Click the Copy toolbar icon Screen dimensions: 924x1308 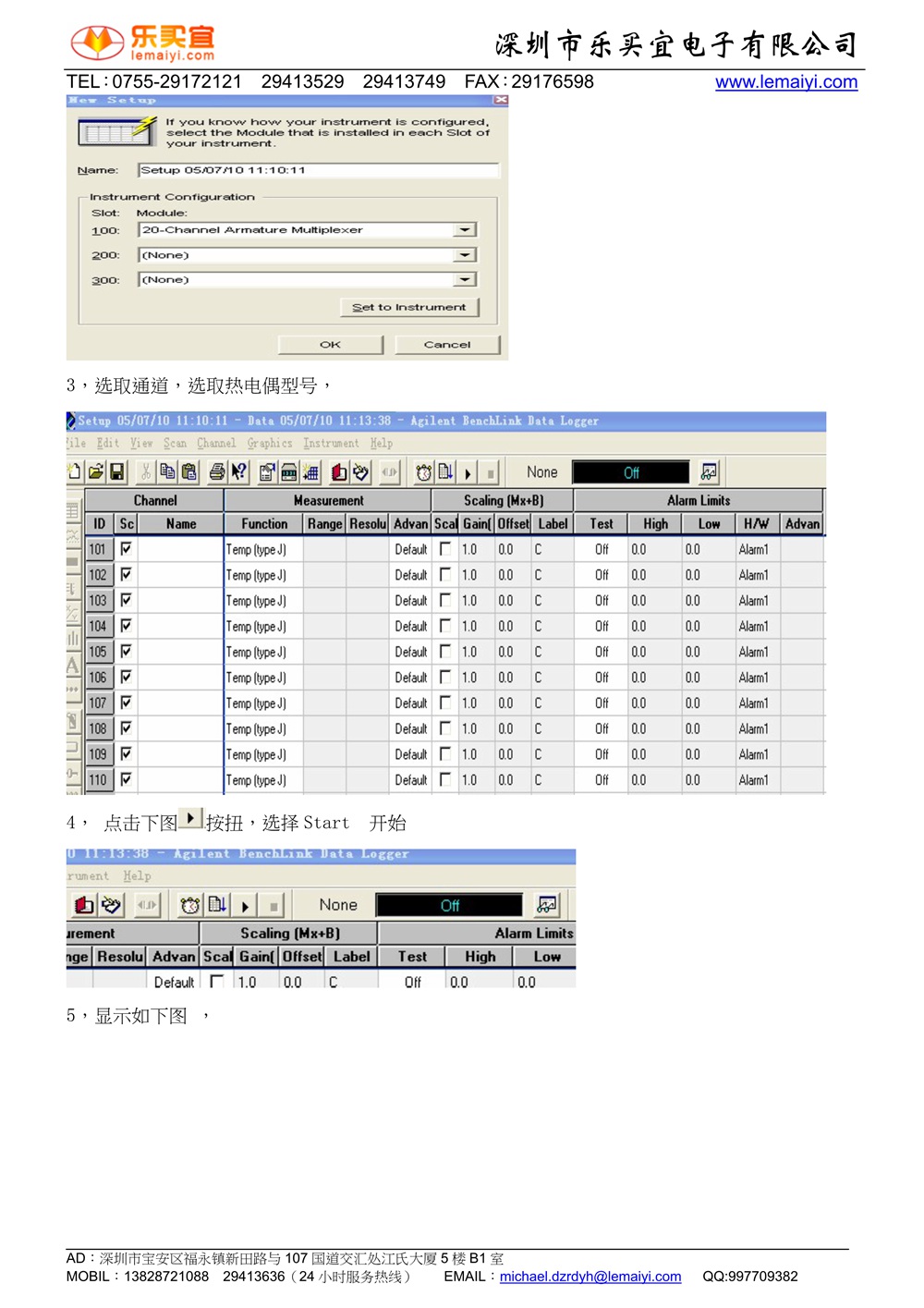[167, 472]
